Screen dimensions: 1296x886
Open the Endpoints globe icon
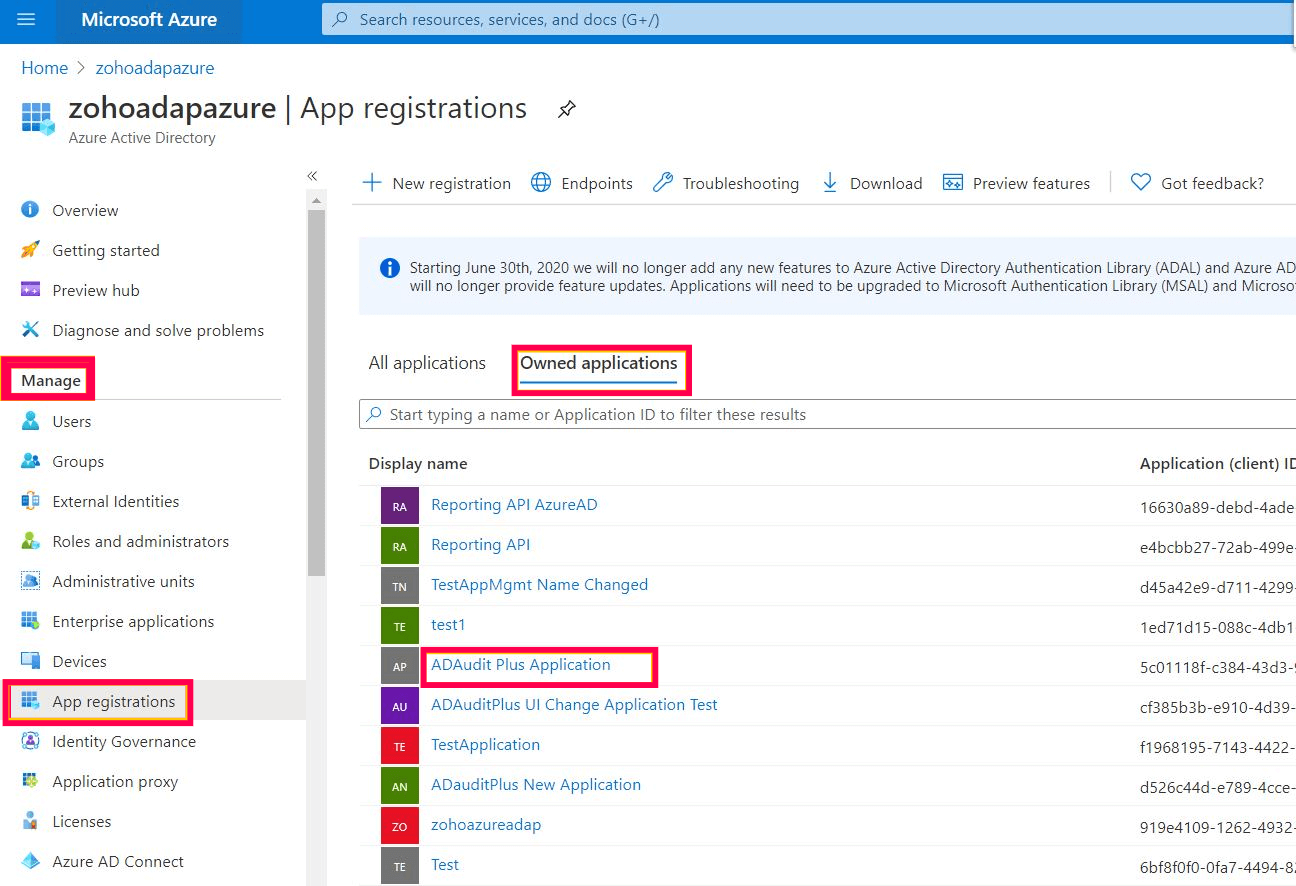point(541,183)
